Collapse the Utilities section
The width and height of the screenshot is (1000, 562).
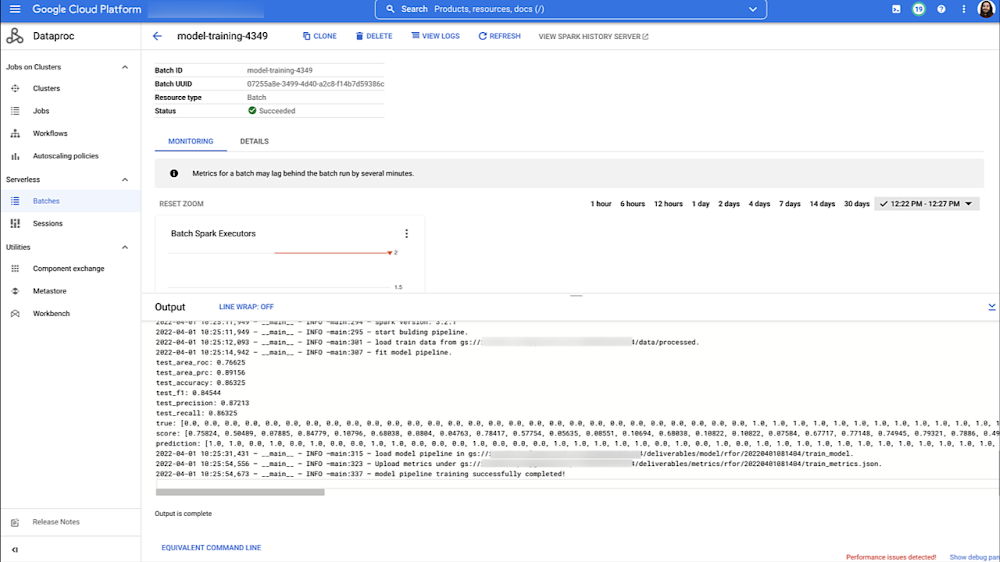(x=125, y=248)
